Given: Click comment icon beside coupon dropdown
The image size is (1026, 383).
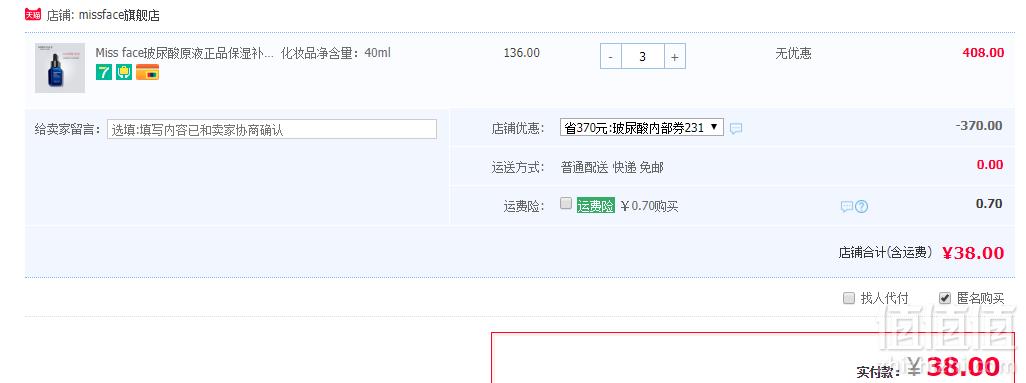Looking at the screenshot, I should pos(736,128).
